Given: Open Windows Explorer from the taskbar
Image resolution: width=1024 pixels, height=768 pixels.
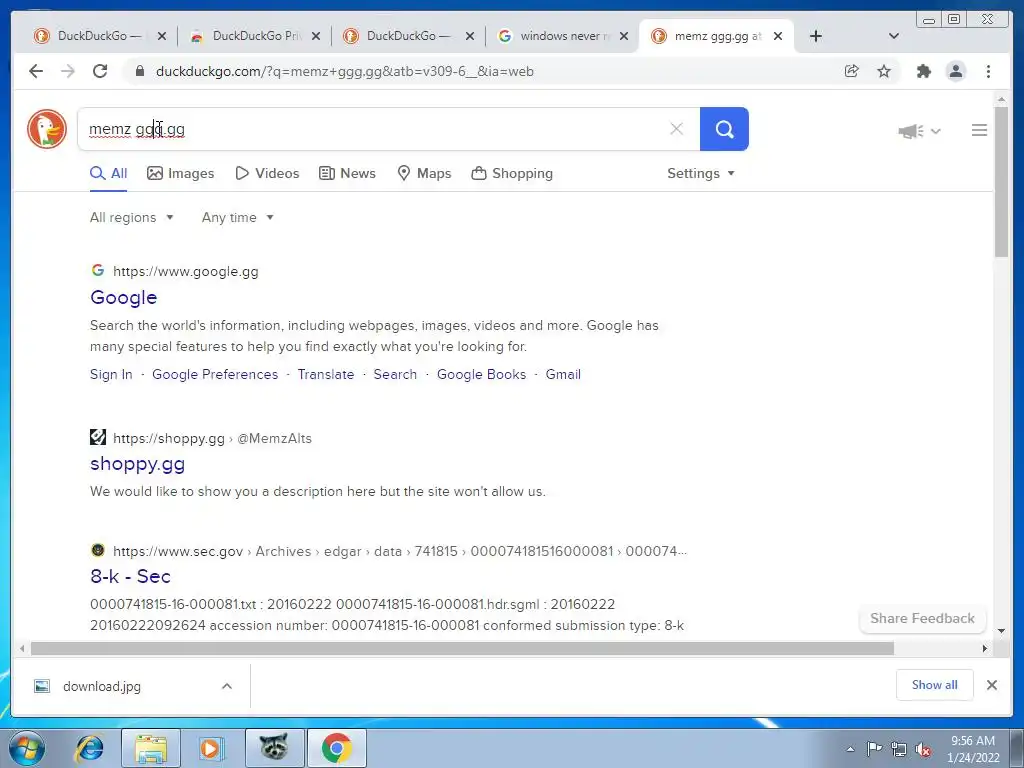Looking at the screenshot, I should (x=151, y=748).
